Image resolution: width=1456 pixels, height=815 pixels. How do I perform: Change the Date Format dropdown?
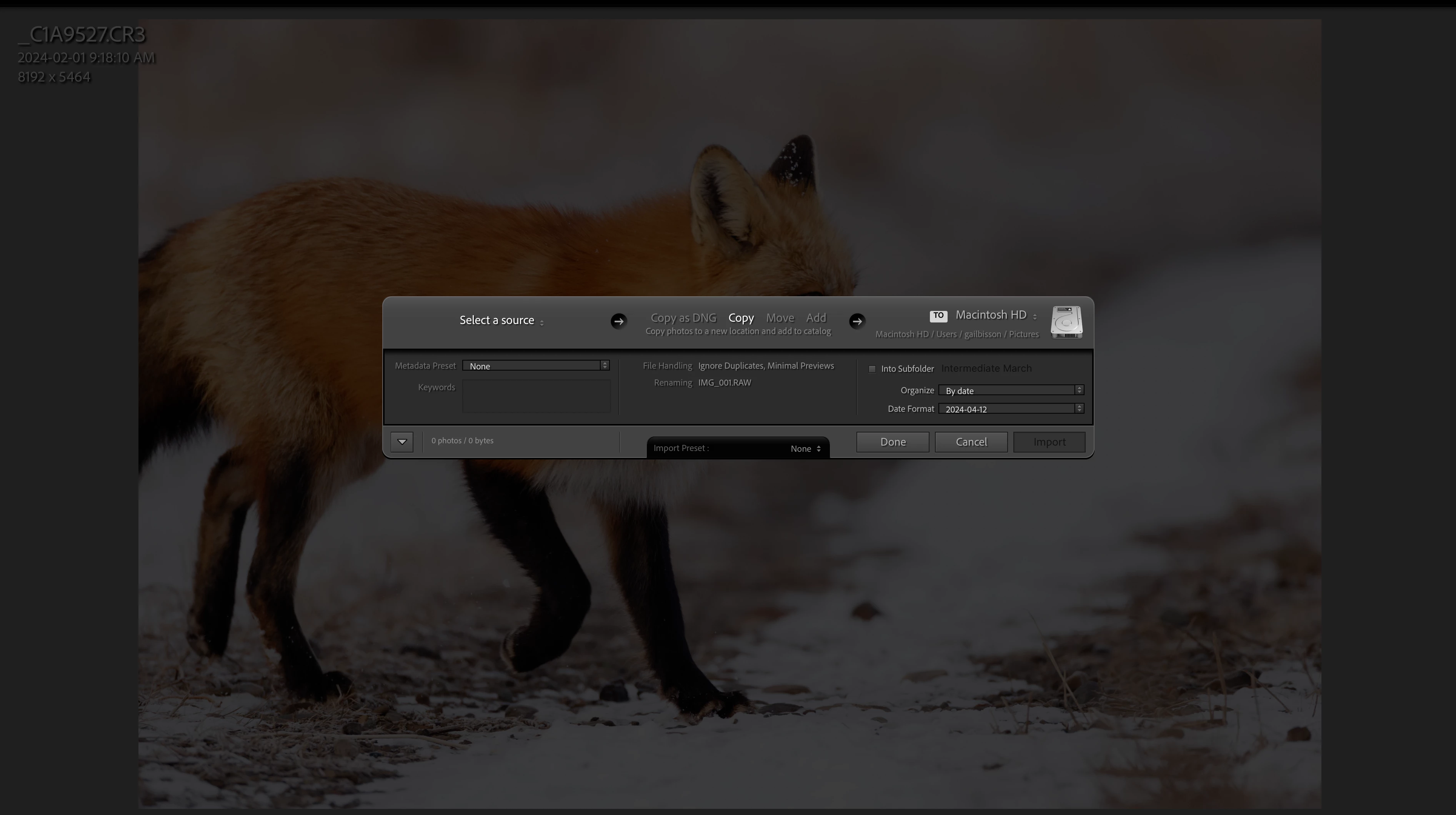point(1011,409)
